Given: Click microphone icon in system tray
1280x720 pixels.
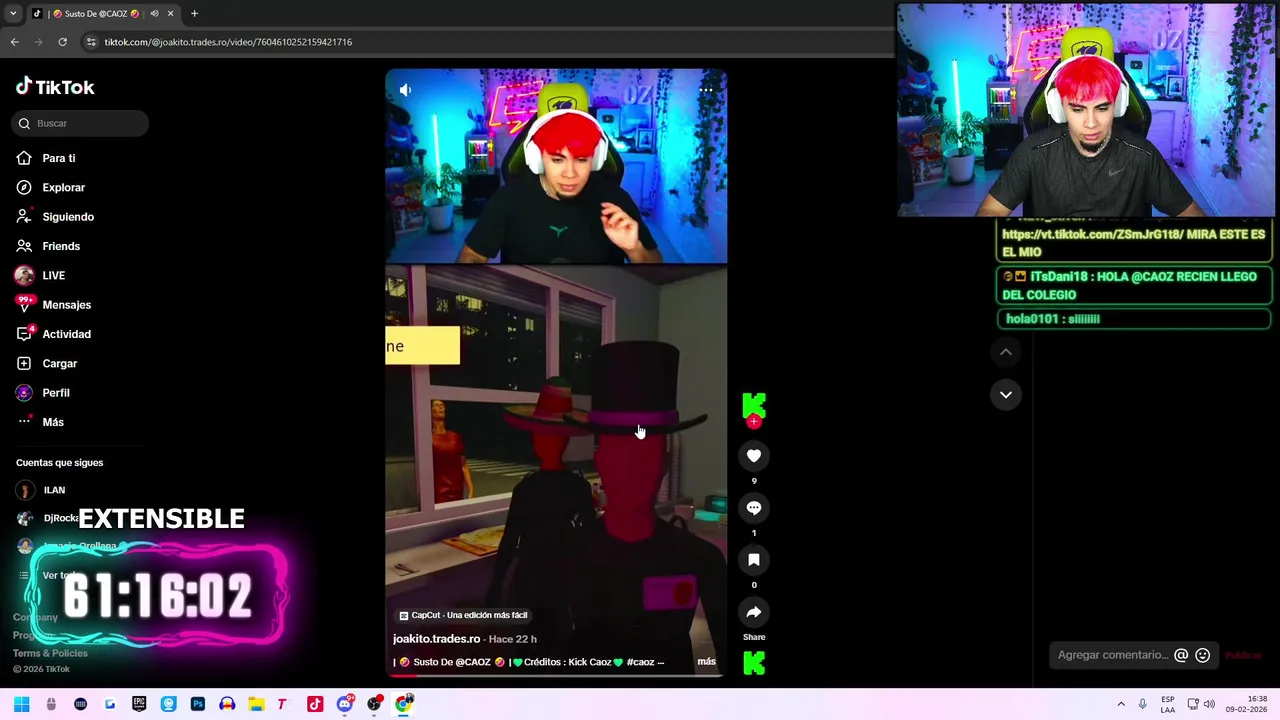Looking at the screenshot, I should [1142, 704].
